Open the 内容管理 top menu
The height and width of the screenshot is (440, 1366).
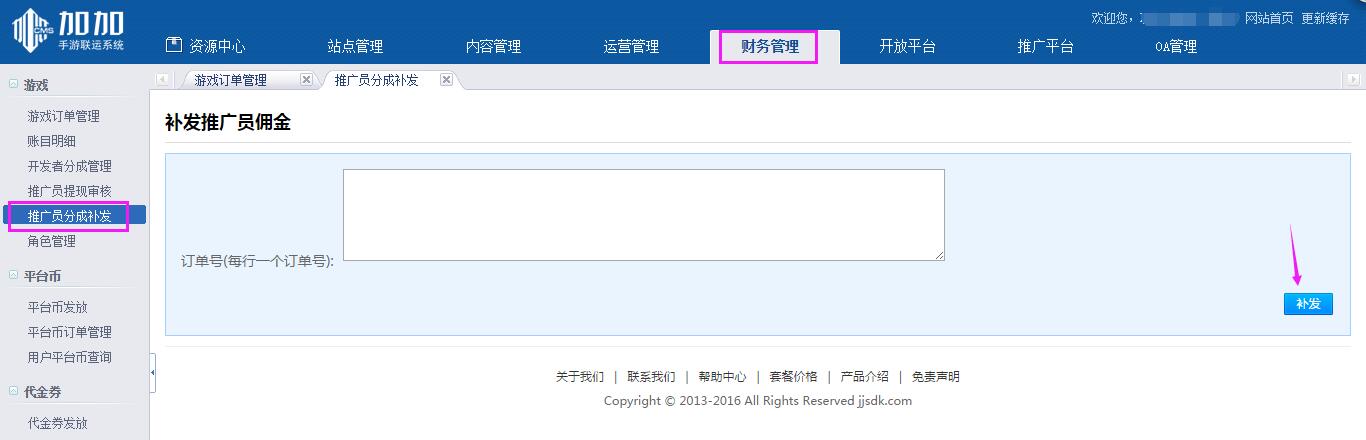coord(493,46)
